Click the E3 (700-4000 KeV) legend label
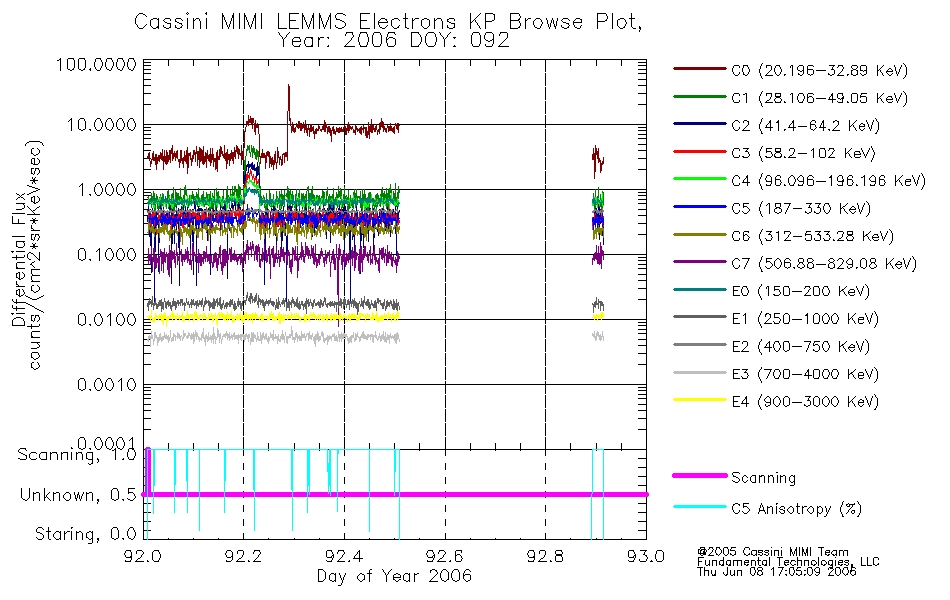The width and height of the screenshot is (950, 600). click(805, 374)
